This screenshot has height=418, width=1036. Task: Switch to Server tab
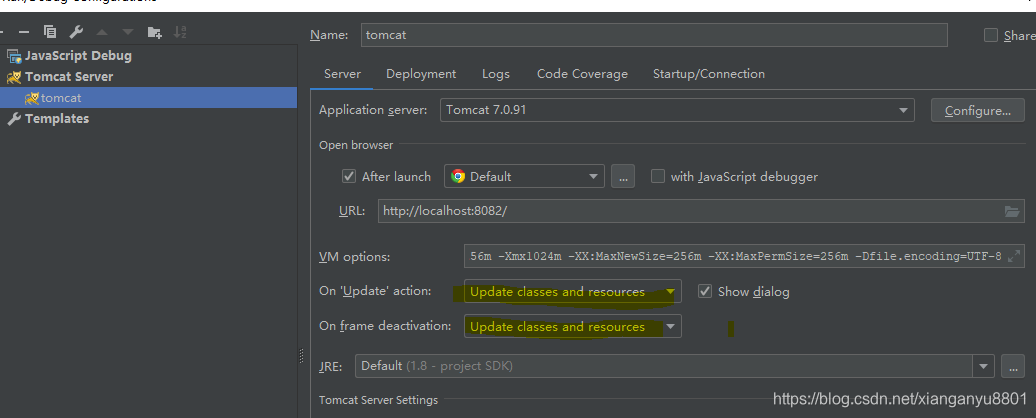tap(342, 74)
